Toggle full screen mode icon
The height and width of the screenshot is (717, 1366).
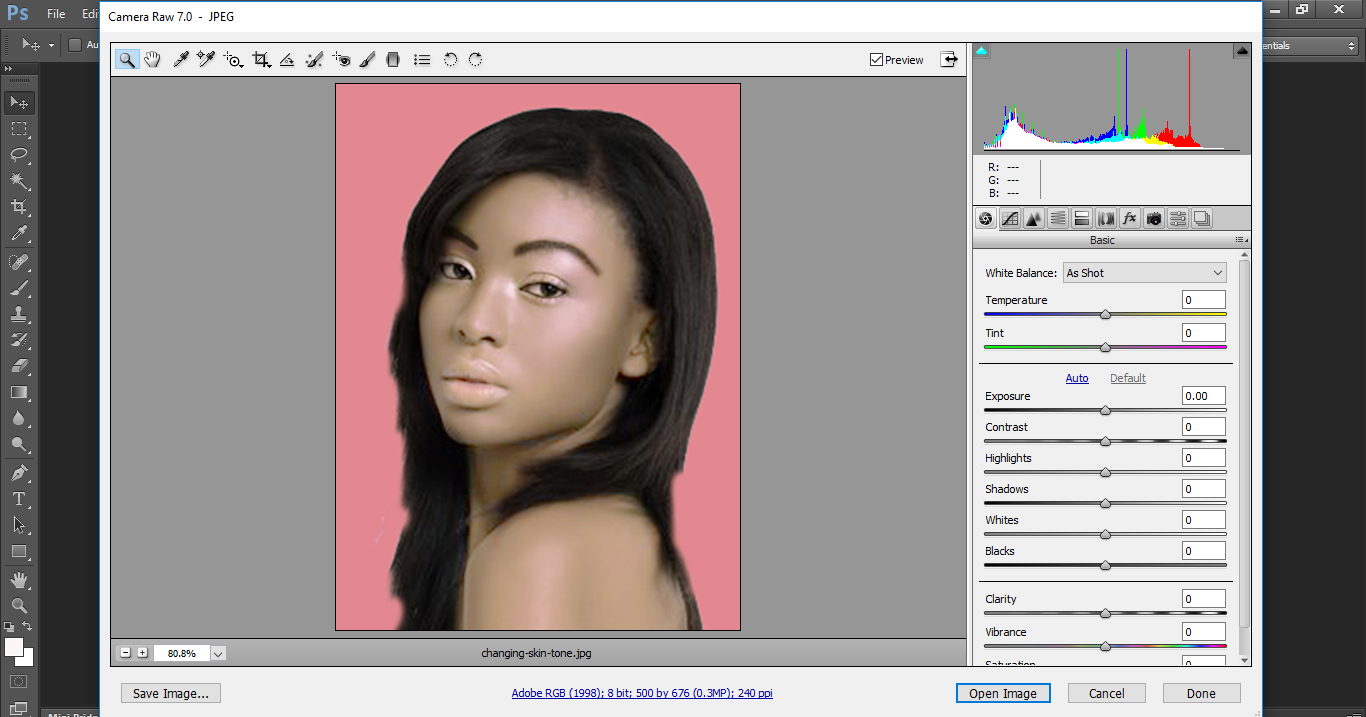click(x=949, y=60)
